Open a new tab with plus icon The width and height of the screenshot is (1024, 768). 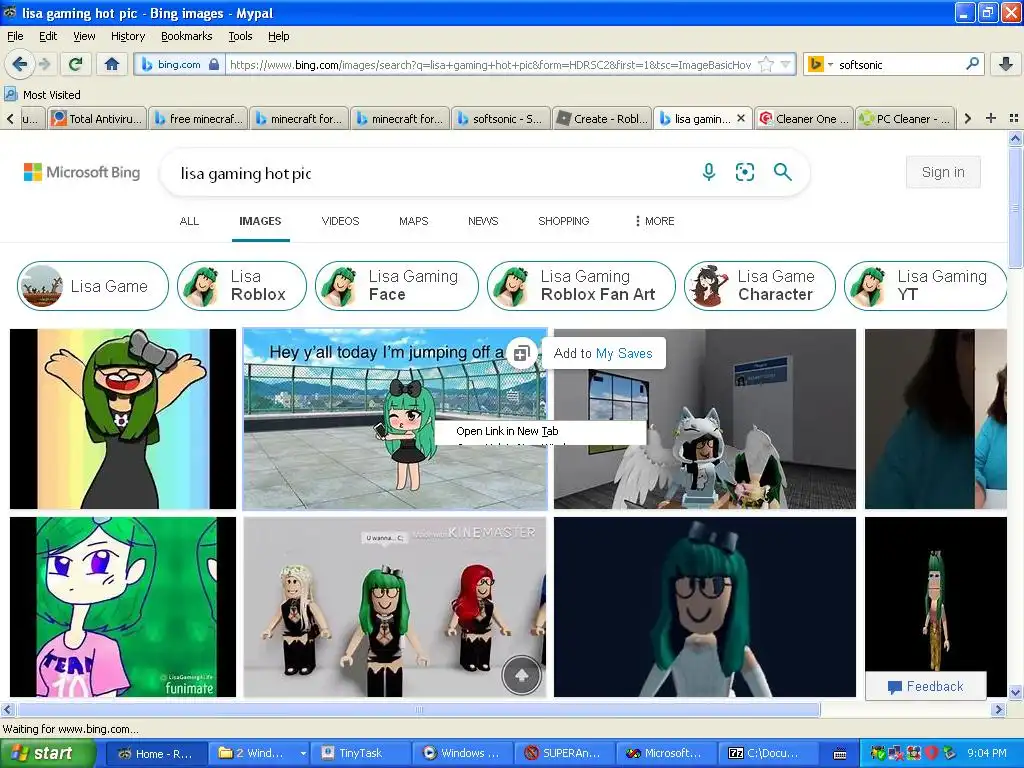point(991,118)
